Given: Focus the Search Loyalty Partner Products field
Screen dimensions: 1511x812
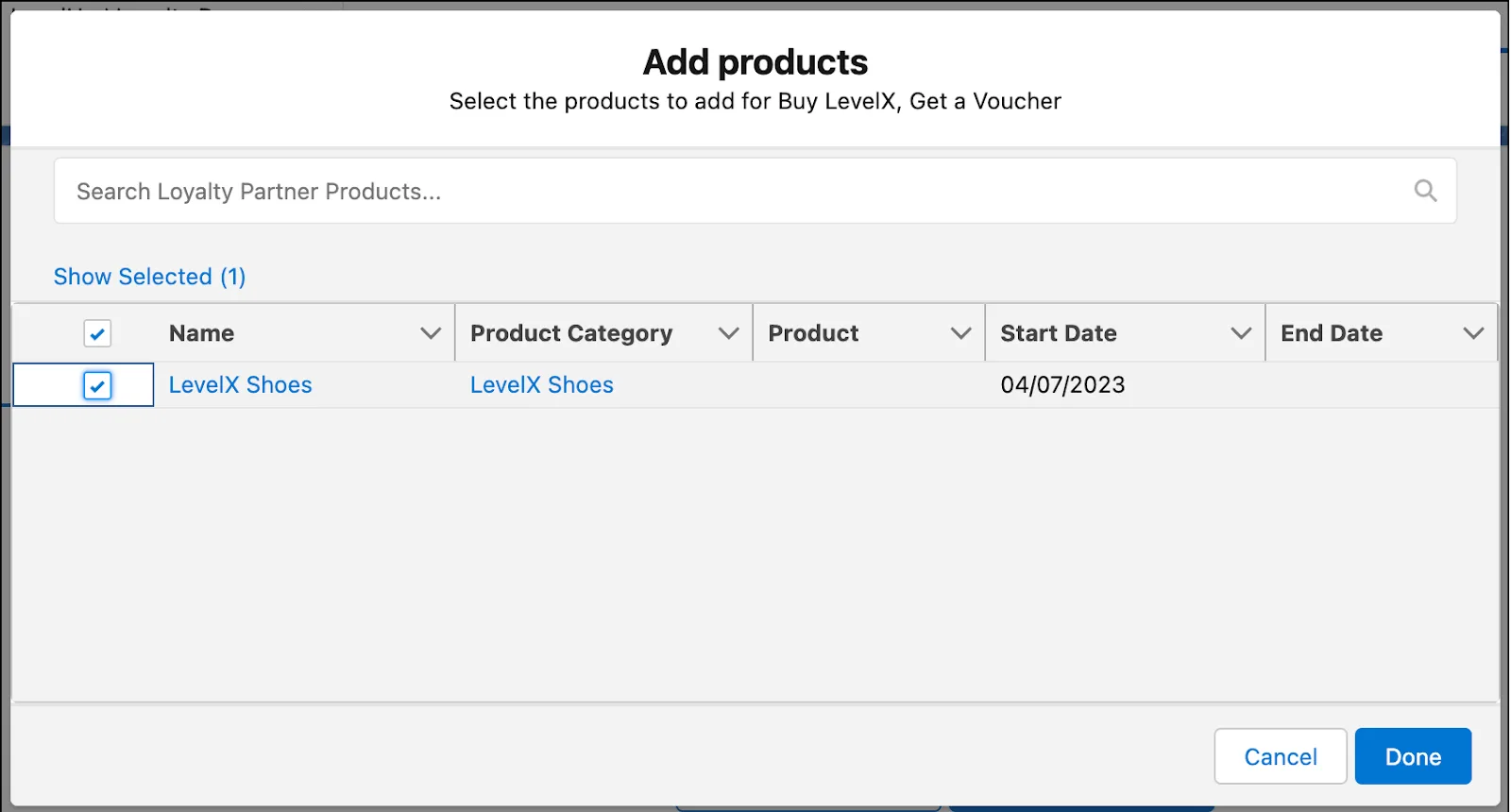Looking at the screenshot, I should pos(755,191).
